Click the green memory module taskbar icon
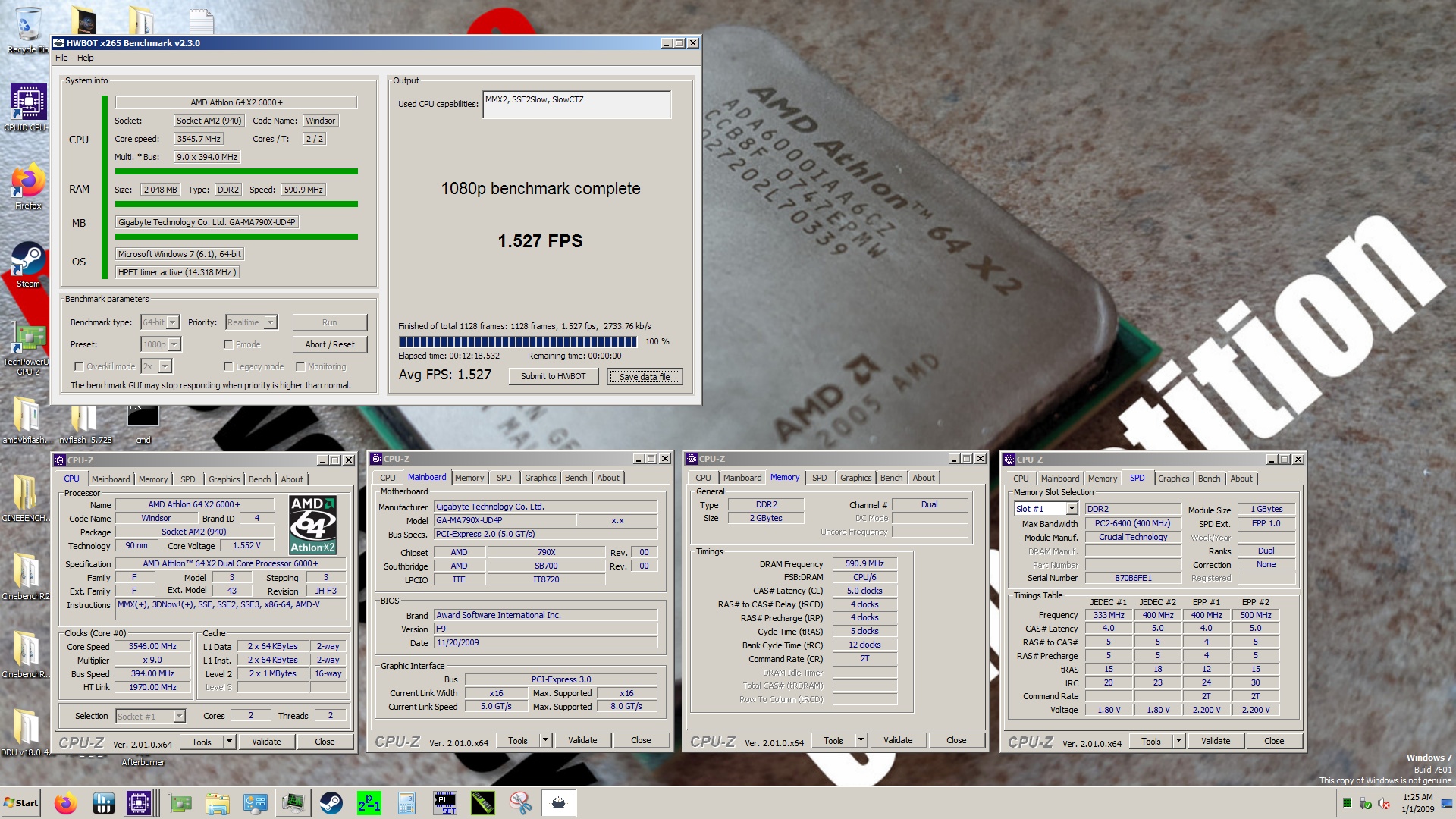Viewport: 1456px width, 819px height. [483, 802]
